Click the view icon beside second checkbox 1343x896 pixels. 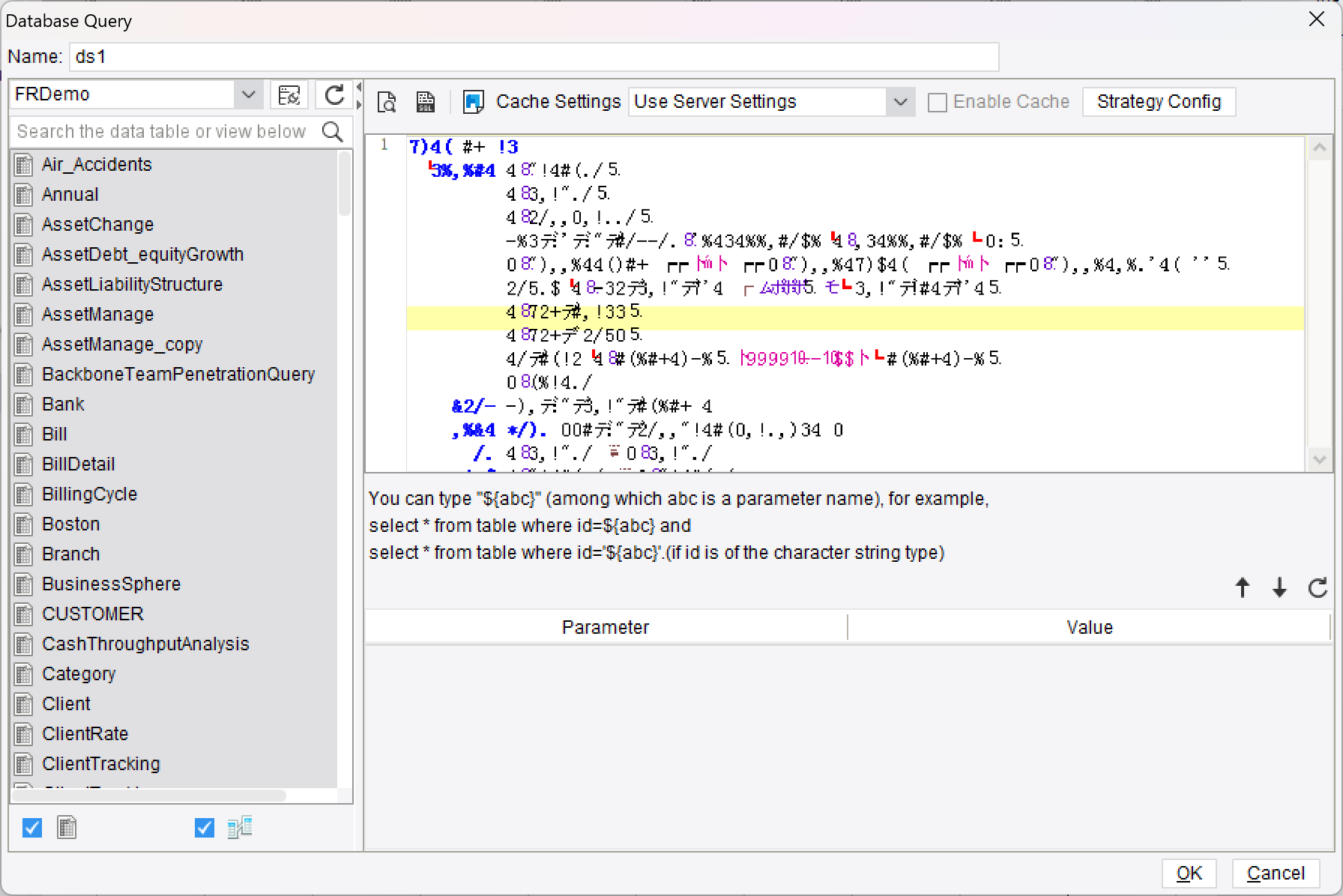[x=240, y=828]
